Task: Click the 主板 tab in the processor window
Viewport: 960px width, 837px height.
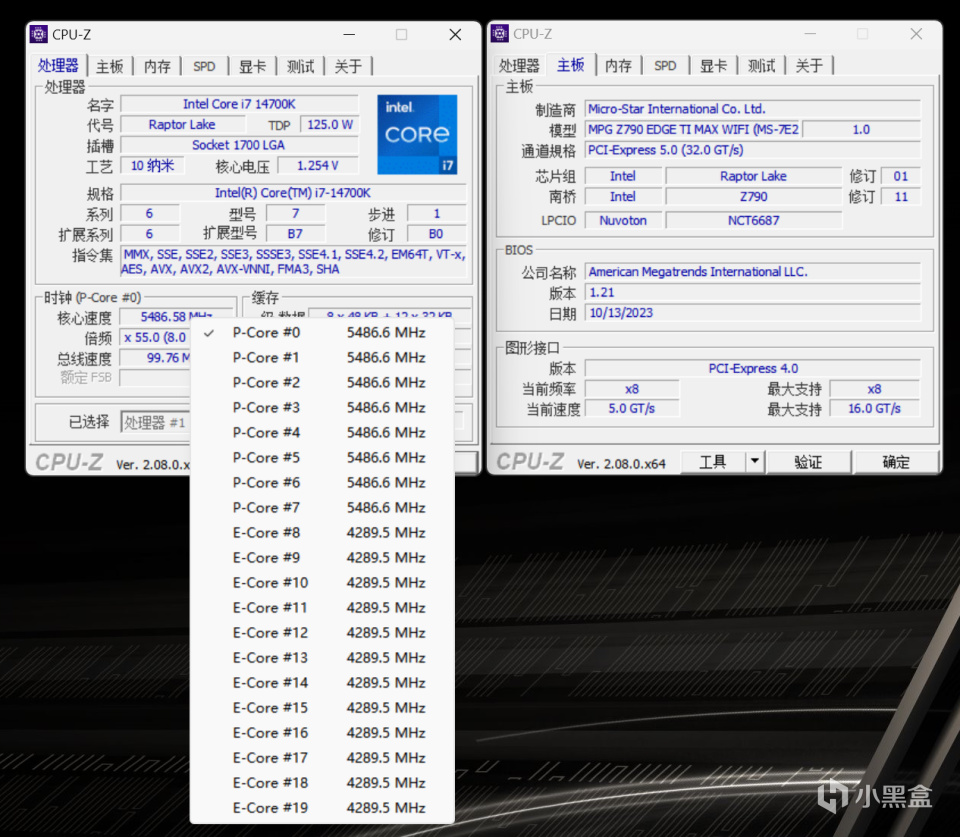Action: pyautogui.click(x=110, y=65)
